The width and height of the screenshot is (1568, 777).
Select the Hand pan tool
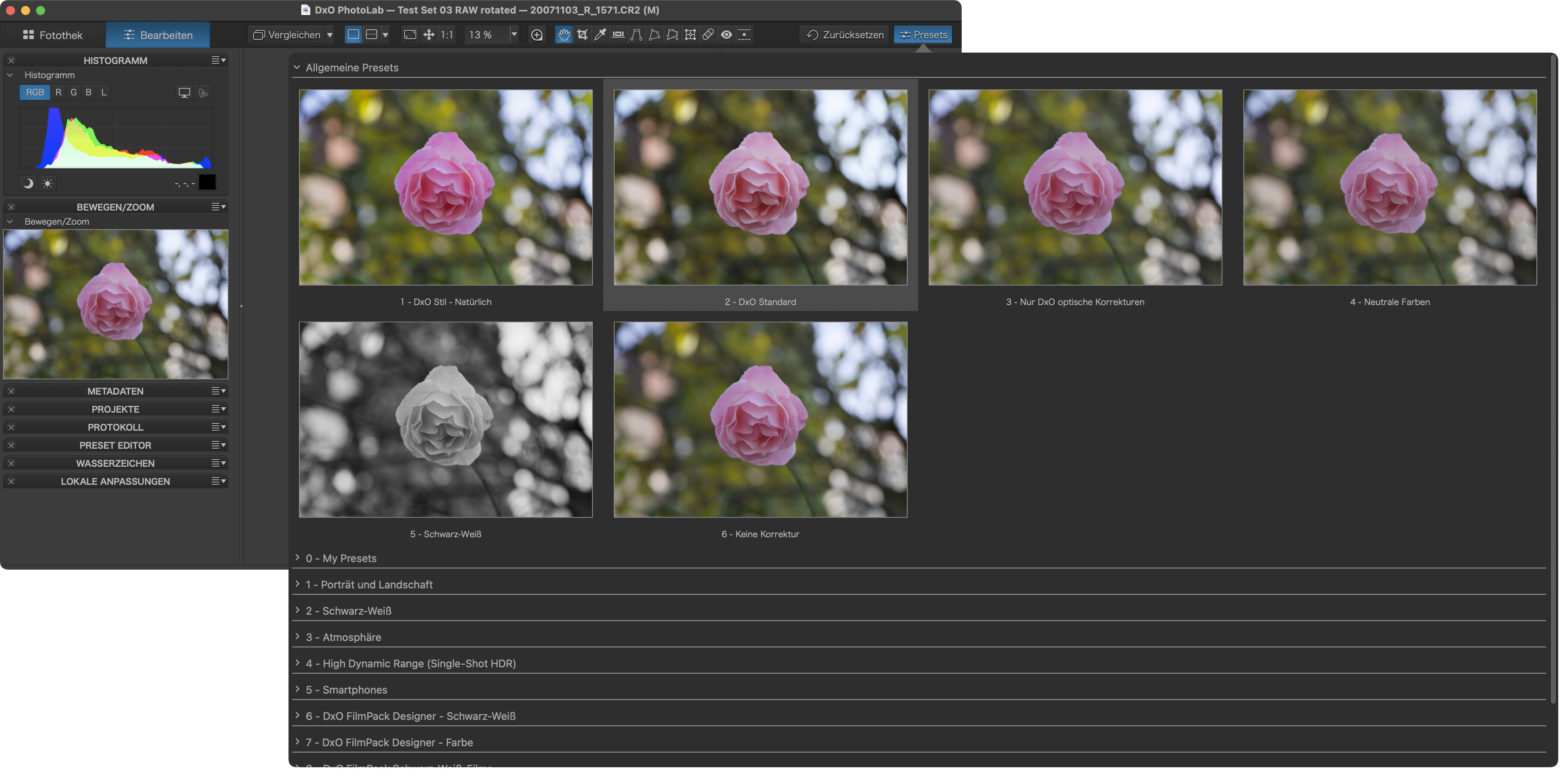(x=563, y=35)
